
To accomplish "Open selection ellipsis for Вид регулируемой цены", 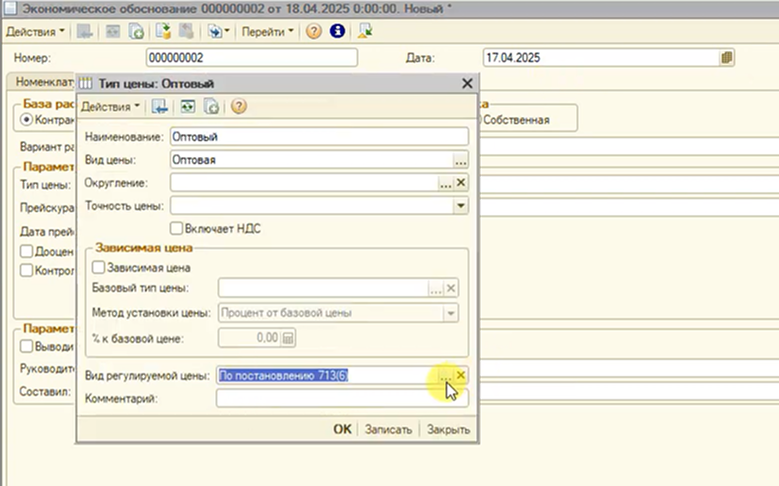I will coord(446,376).
